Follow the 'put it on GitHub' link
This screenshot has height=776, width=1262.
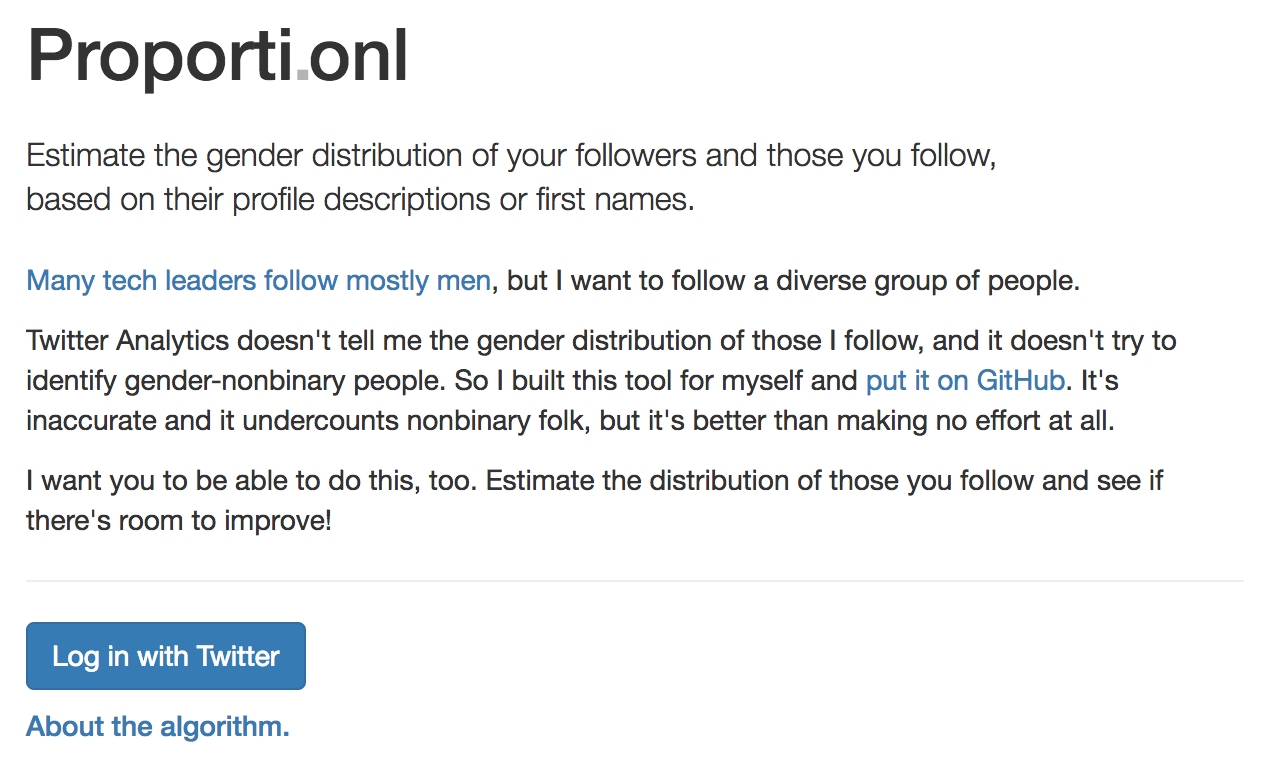tap(965, 380)
